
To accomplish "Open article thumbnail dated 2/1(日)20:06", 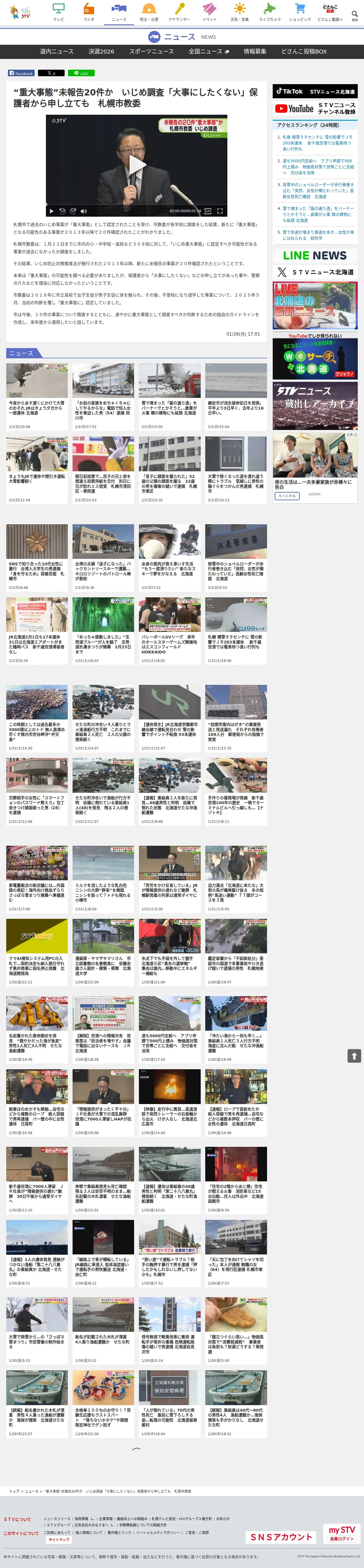I will pos(37,381).
